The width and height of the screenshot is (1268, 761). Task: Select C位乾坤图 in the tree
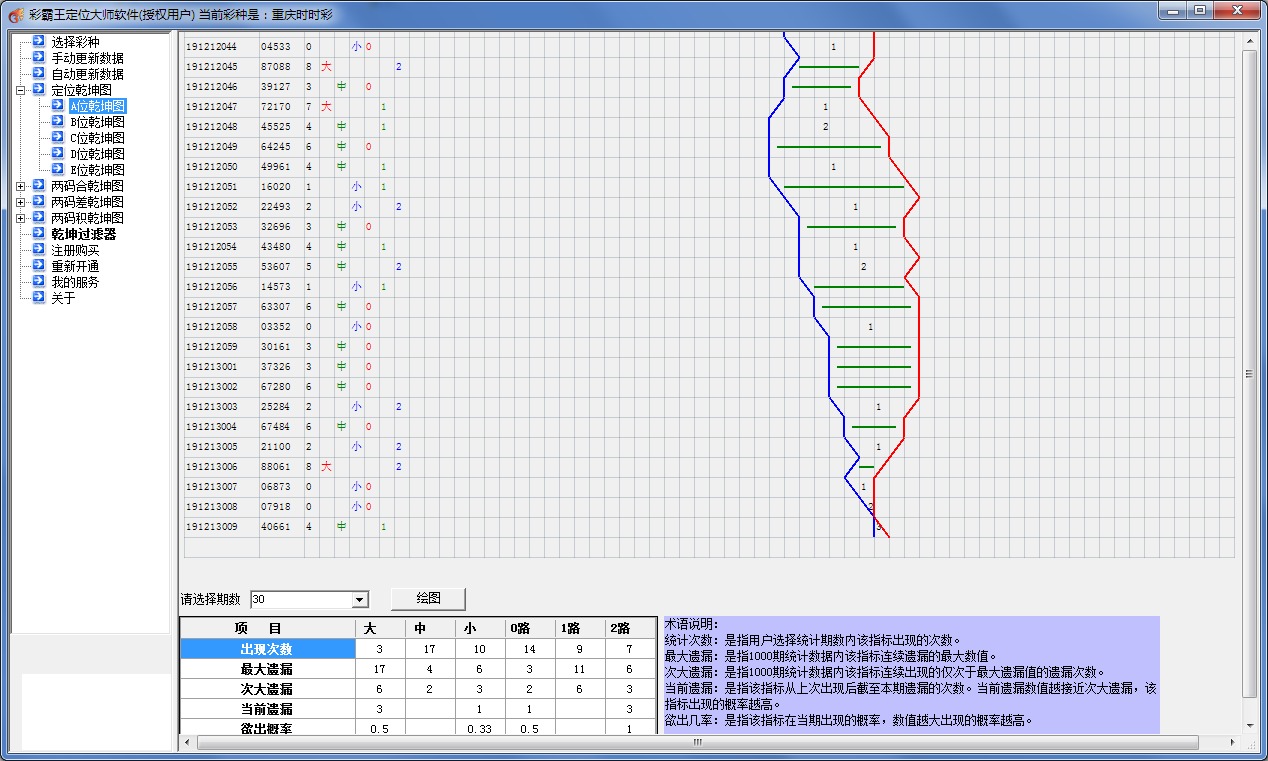click(98, 138)
